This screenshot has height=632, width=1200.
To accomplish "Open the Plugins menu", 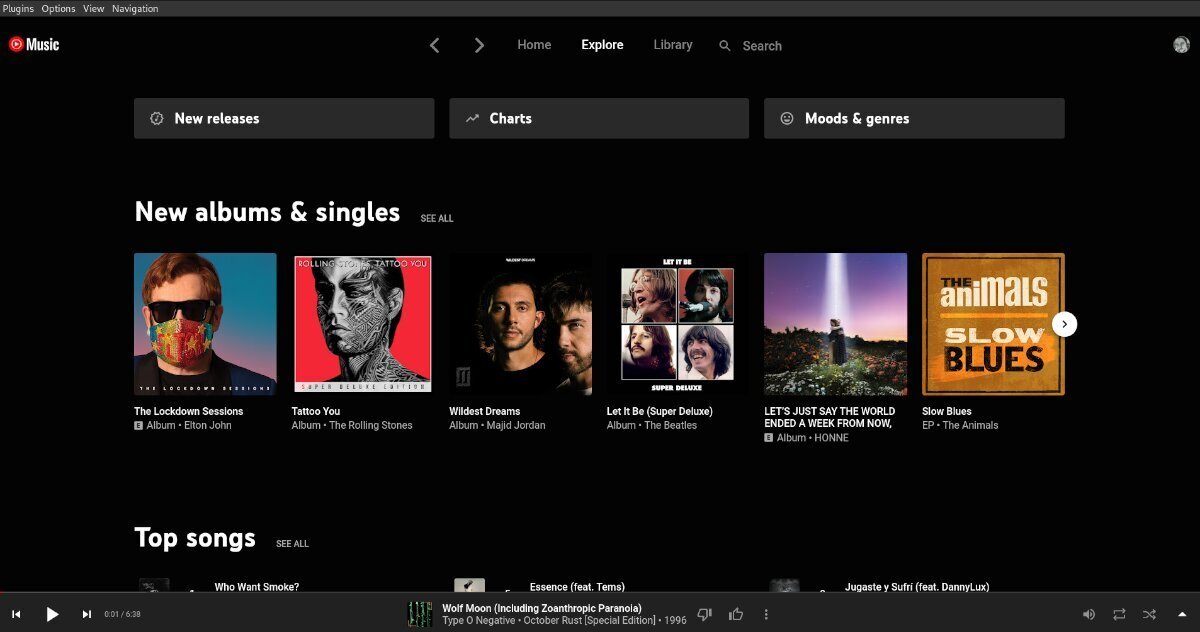I will coord(18,8).
